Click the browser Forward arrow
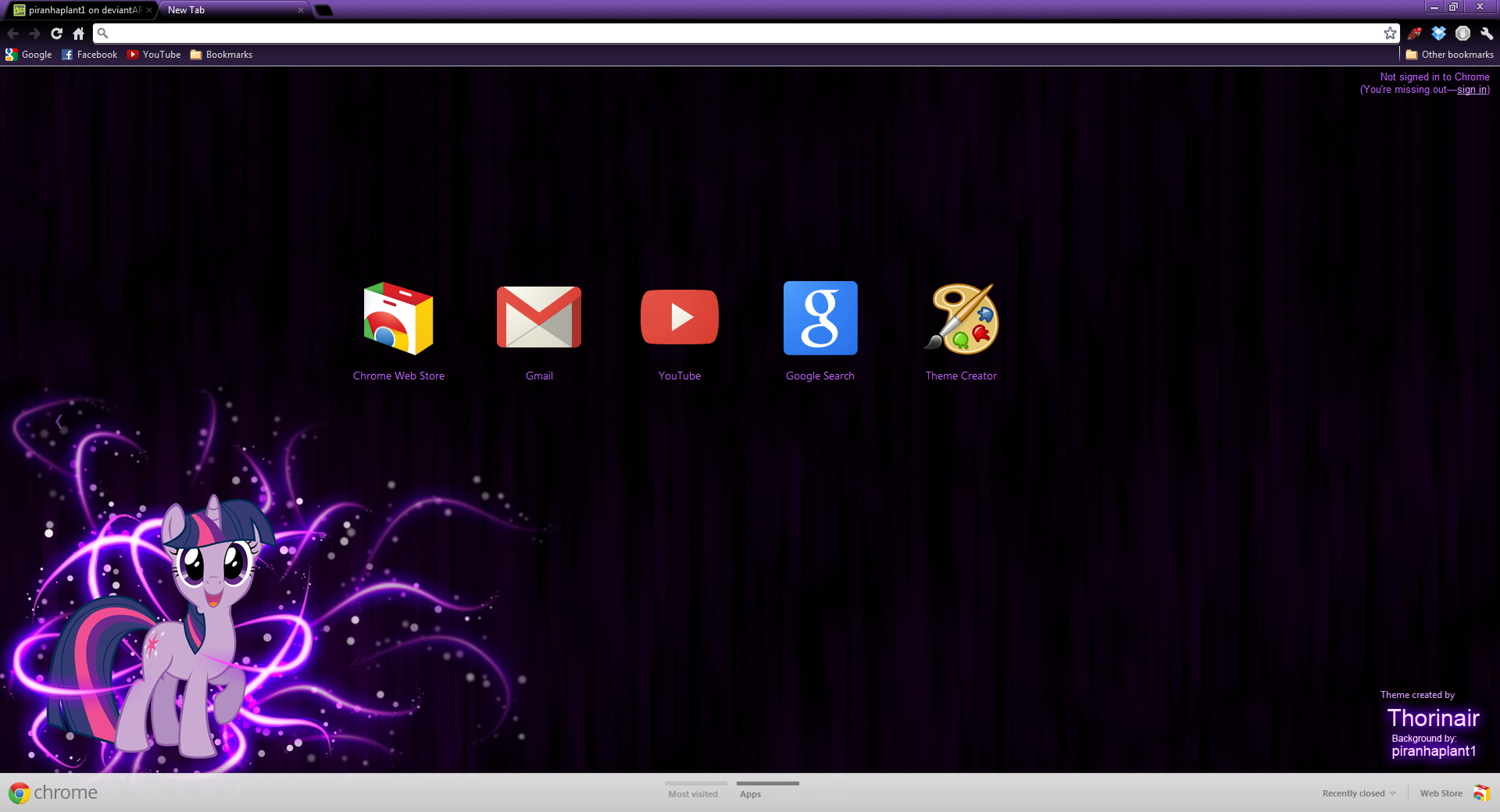The width and height of the screenshot is (1500, 812). (x=34, y=34)
